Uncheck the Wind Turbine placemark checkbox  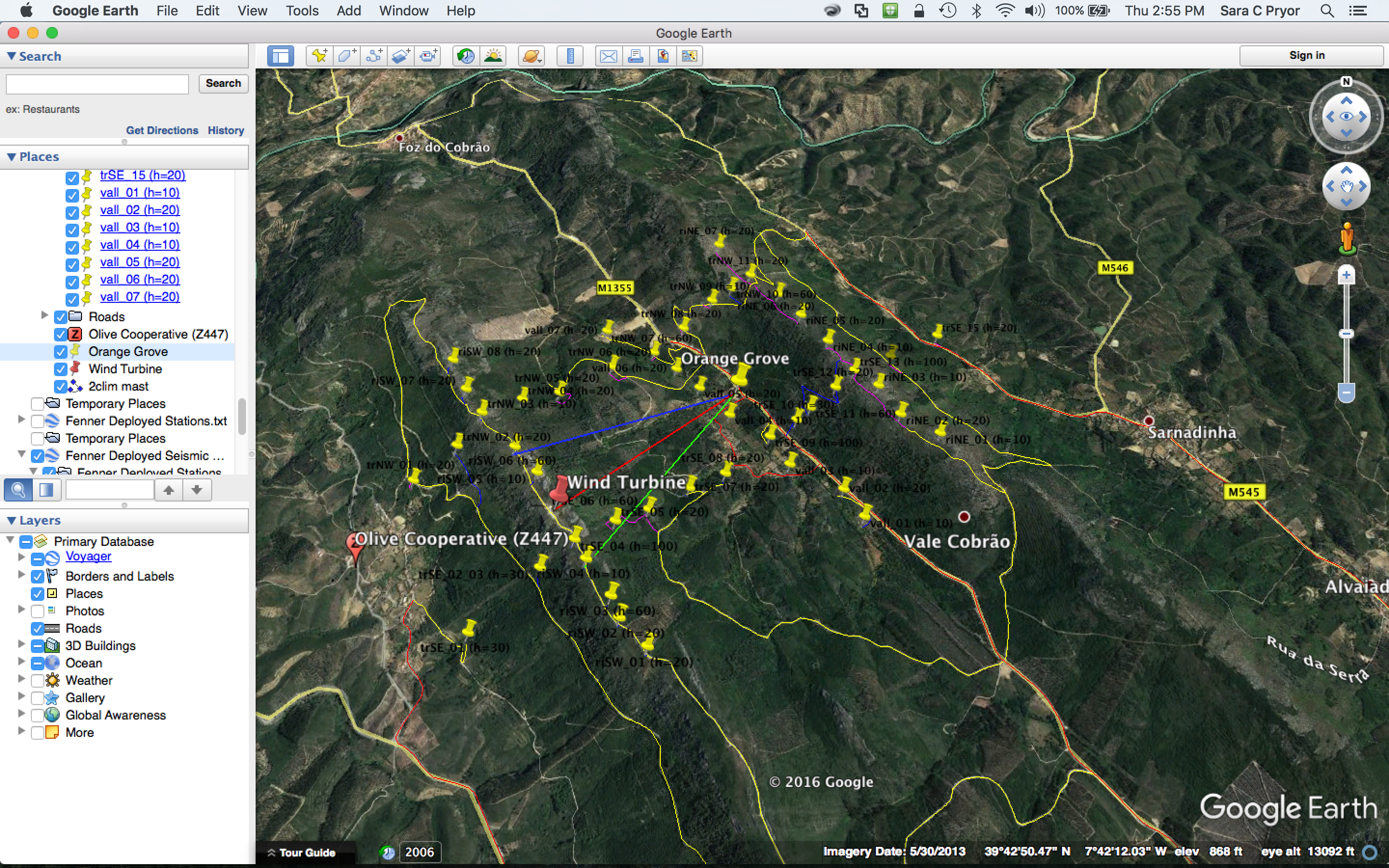pyautogui.click(x=60, y=369)
